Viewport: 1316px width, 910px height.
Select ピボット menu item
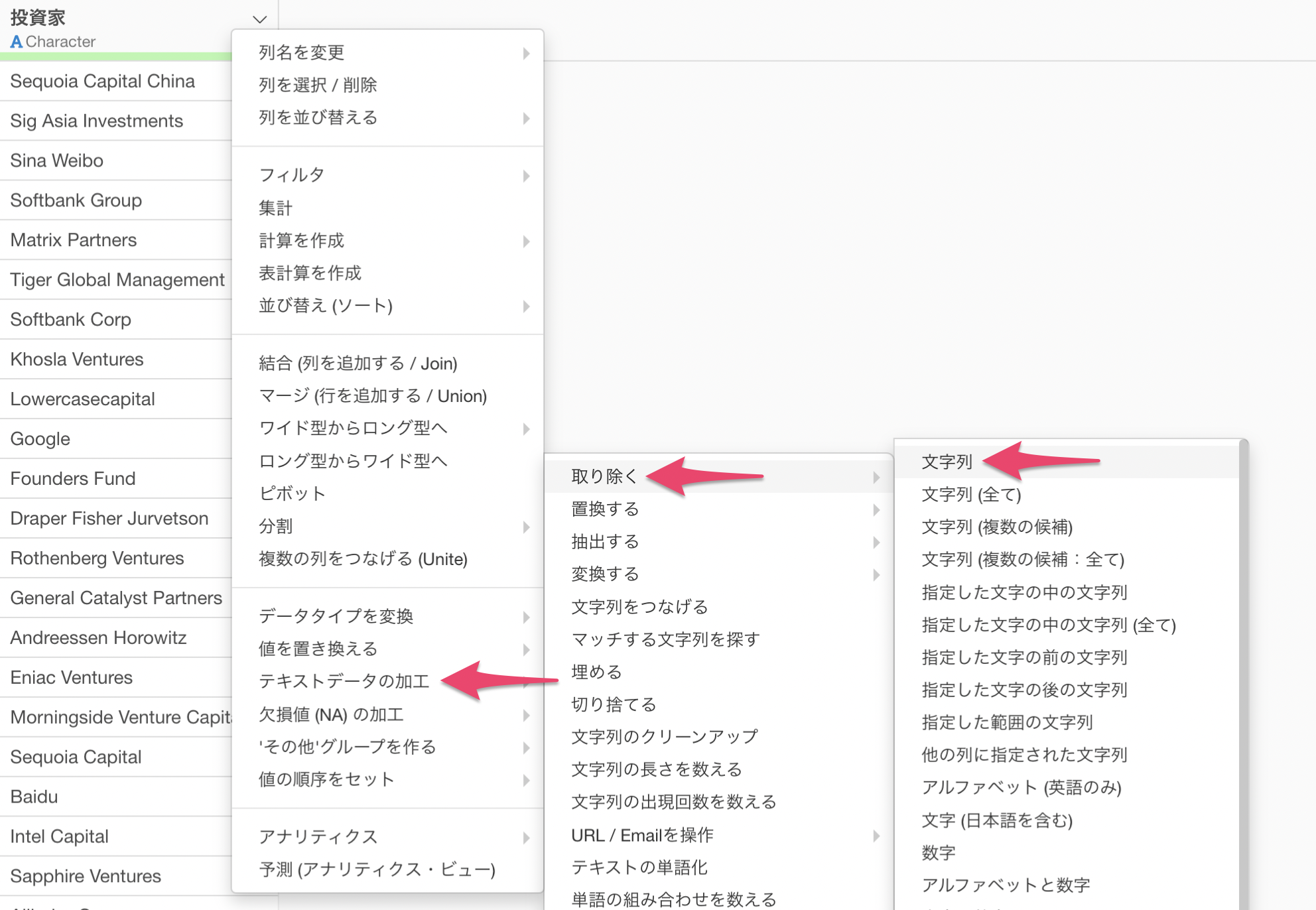pyautogui.click(x=293, y=493)
